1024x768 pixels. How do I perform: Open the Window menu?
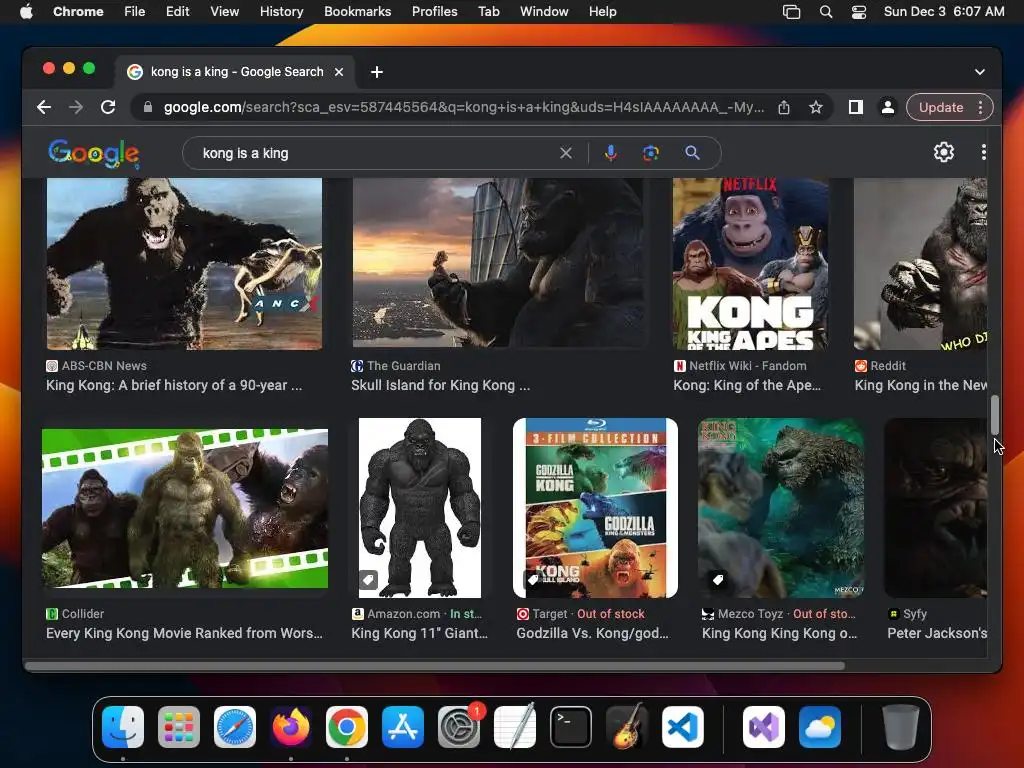pos(544,12)
